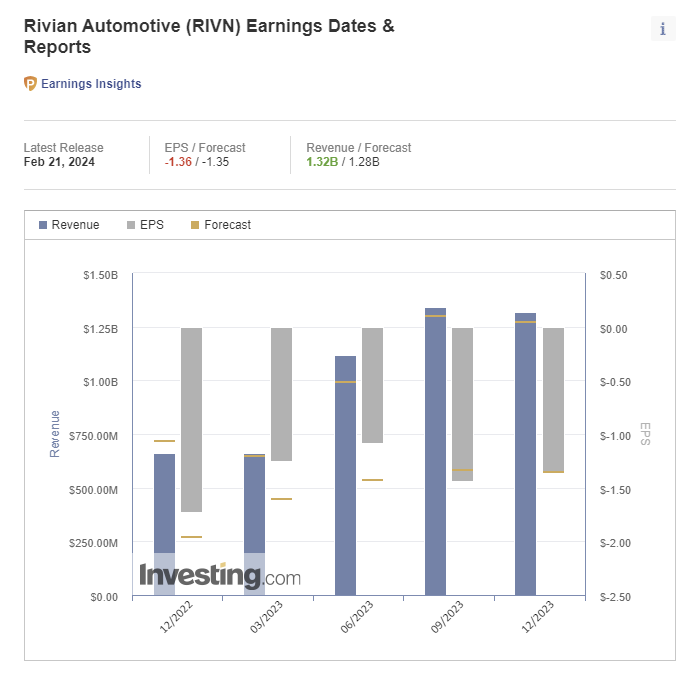Image resolution: width=696 pixels, height=674 pixels.
Task: Click the EPS forecast value -1.35
Action: [216, 162]
